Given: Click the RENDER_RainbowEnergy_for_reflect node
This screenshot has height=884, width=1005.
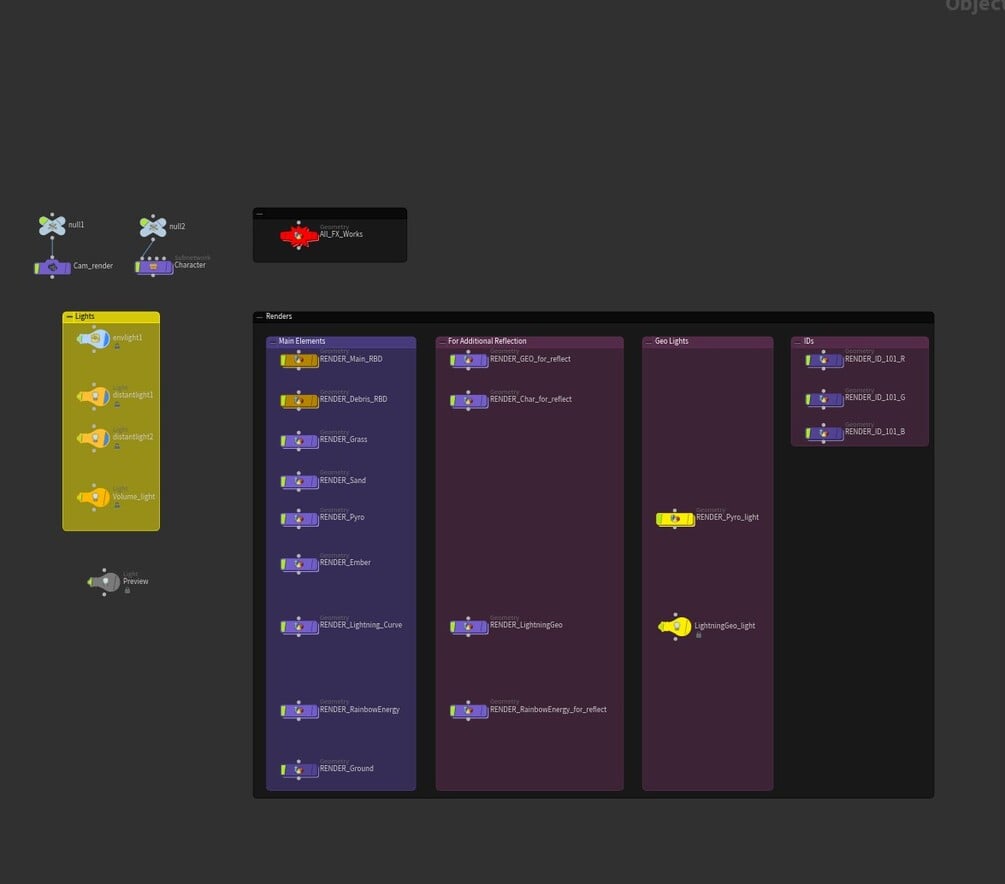Looking at the screenshot, I should tap(469, 711).
